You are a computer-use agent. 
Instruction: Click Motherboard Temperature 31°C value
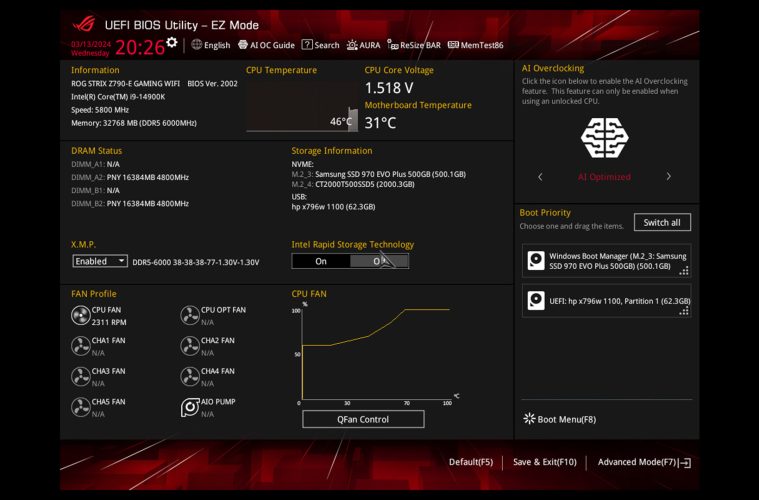pyautogui.click(x=380, y=123)
